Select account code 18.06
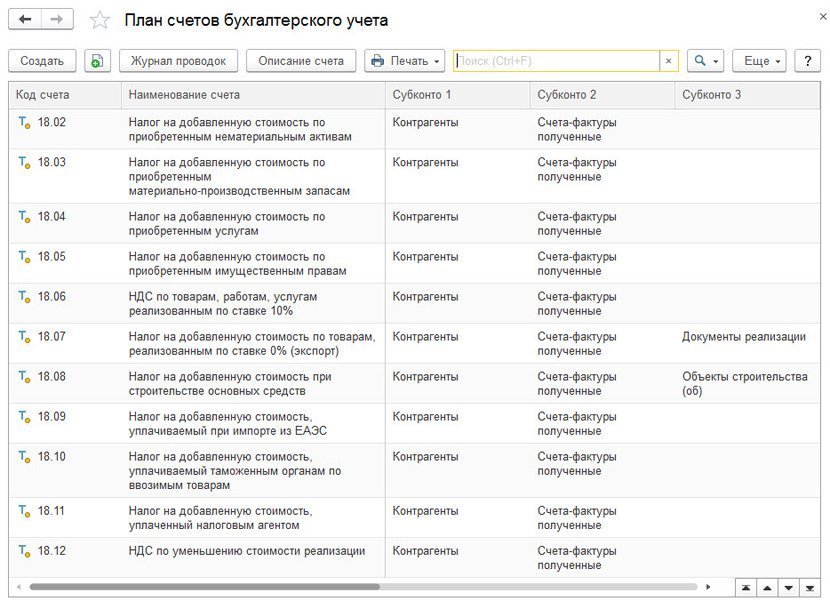The height and width of the screenshot is (601, 830). pyautogui.click(x=52, y=297)
